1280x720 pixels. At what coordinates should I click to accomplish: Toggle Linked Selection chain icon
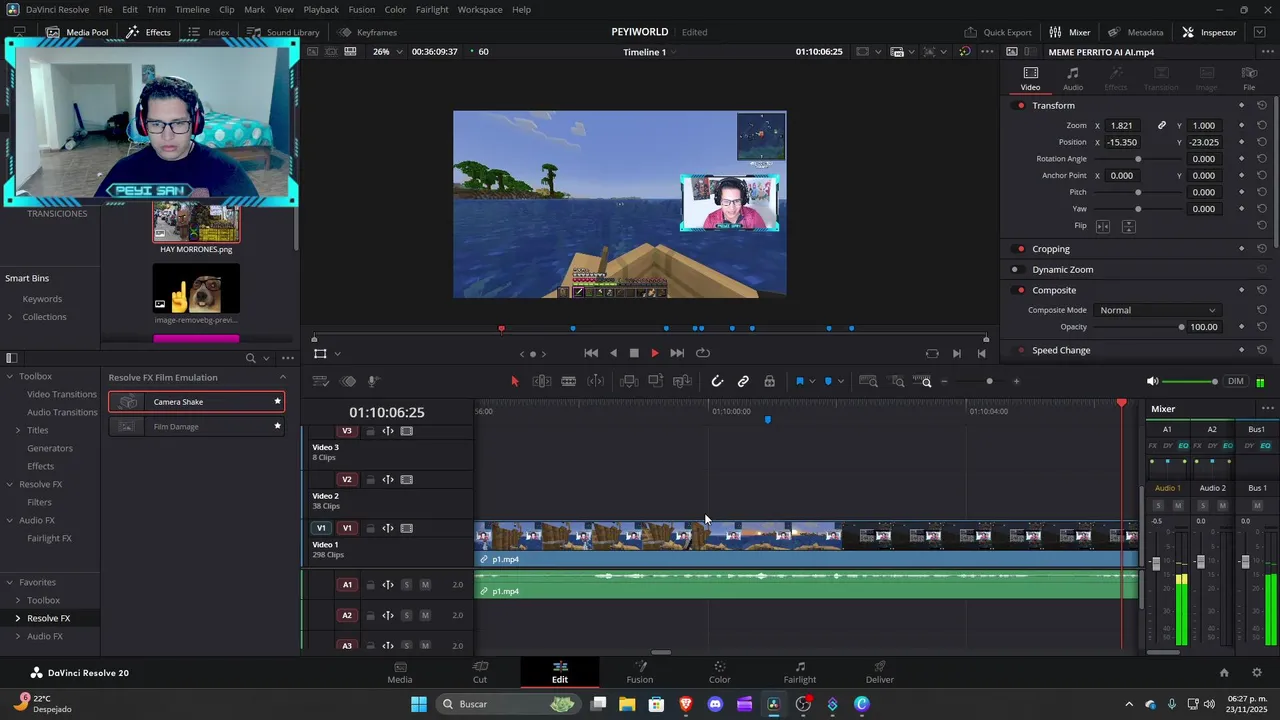[743, 381]
